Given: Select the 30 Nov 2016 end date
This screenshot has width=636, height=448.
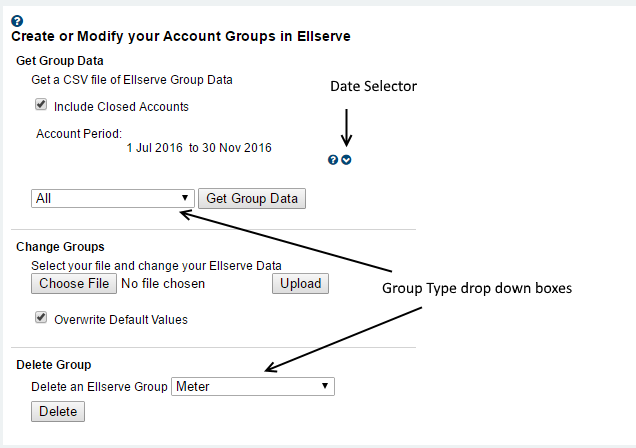Looking at the screenshot, I should coord(236,147).
